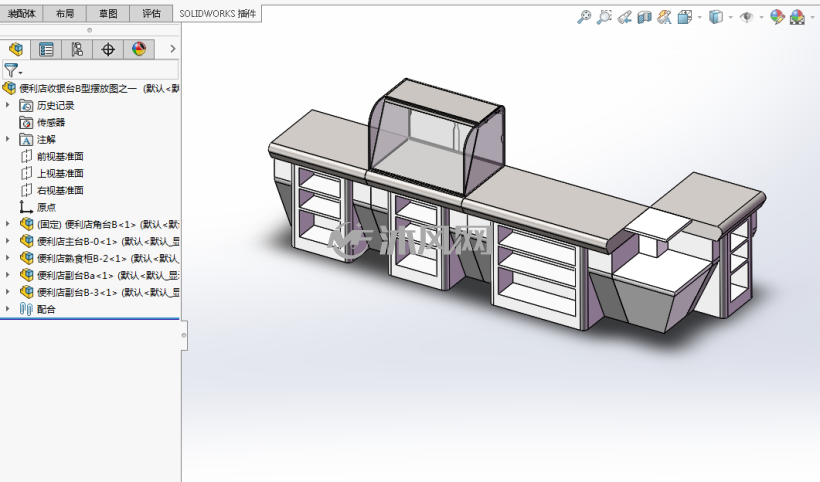Viewport: 820px width, 482px height.
Task: Switch to the DisplayManager color-ball tab
Action: coord(139,49)
